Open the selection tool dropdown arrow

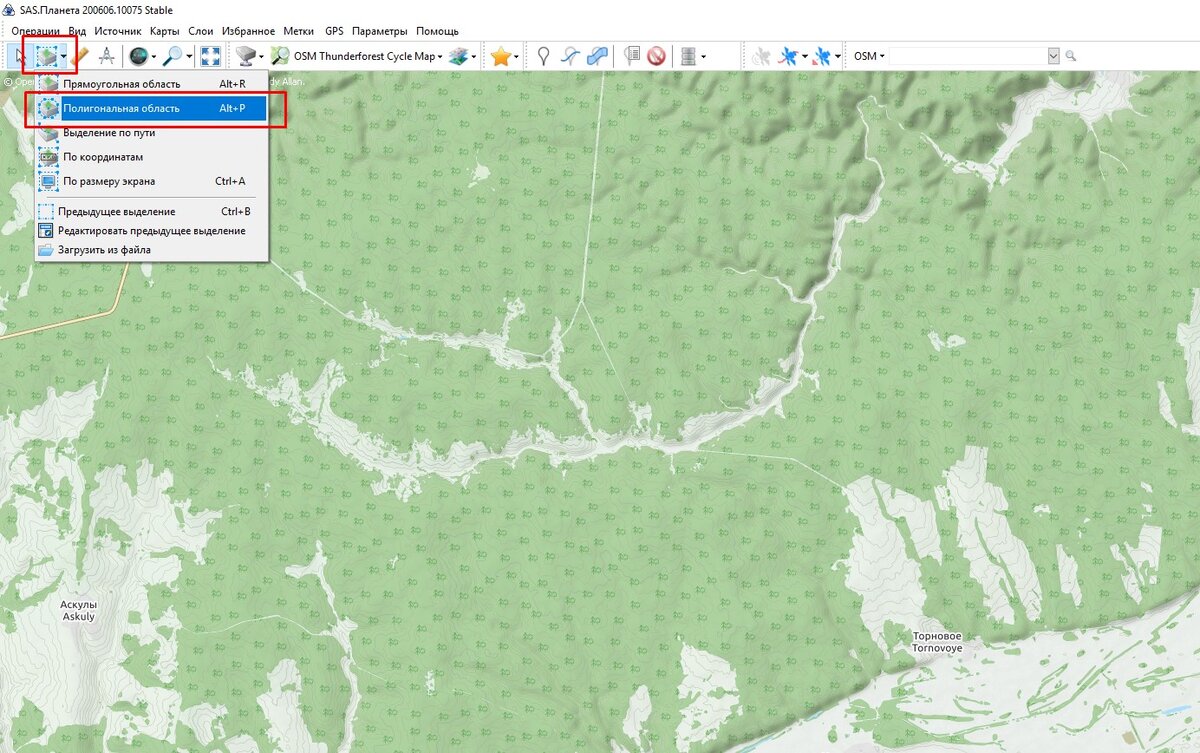pyautogui.click(x=64, y=56)
